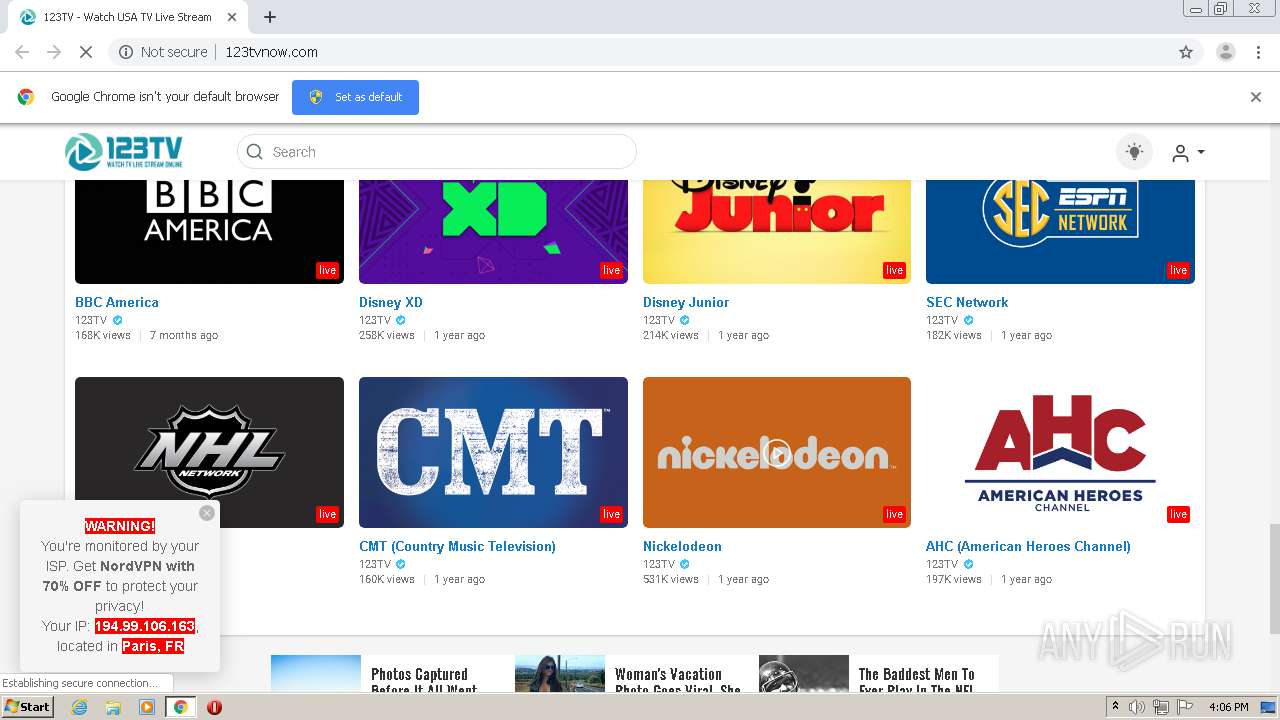Click the live badge on CMT thumbnail

click(611, 514)
